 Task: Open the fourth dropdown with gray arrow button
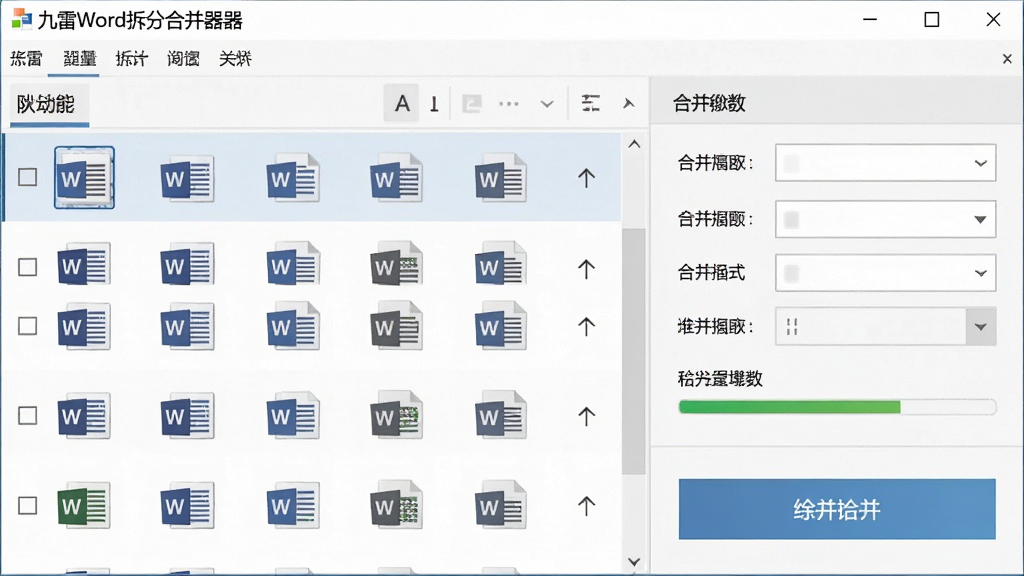(x=980, y=327)
